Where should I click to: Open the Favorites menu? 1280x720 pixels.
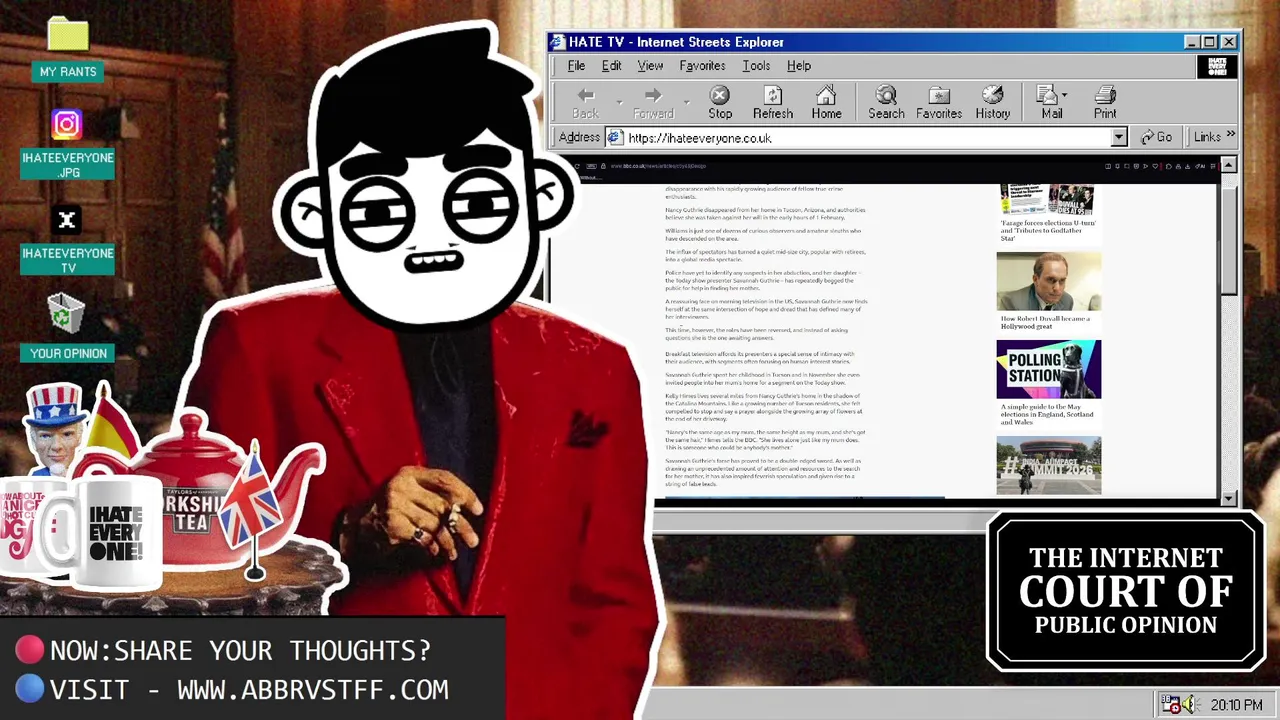tap(702, 66)
